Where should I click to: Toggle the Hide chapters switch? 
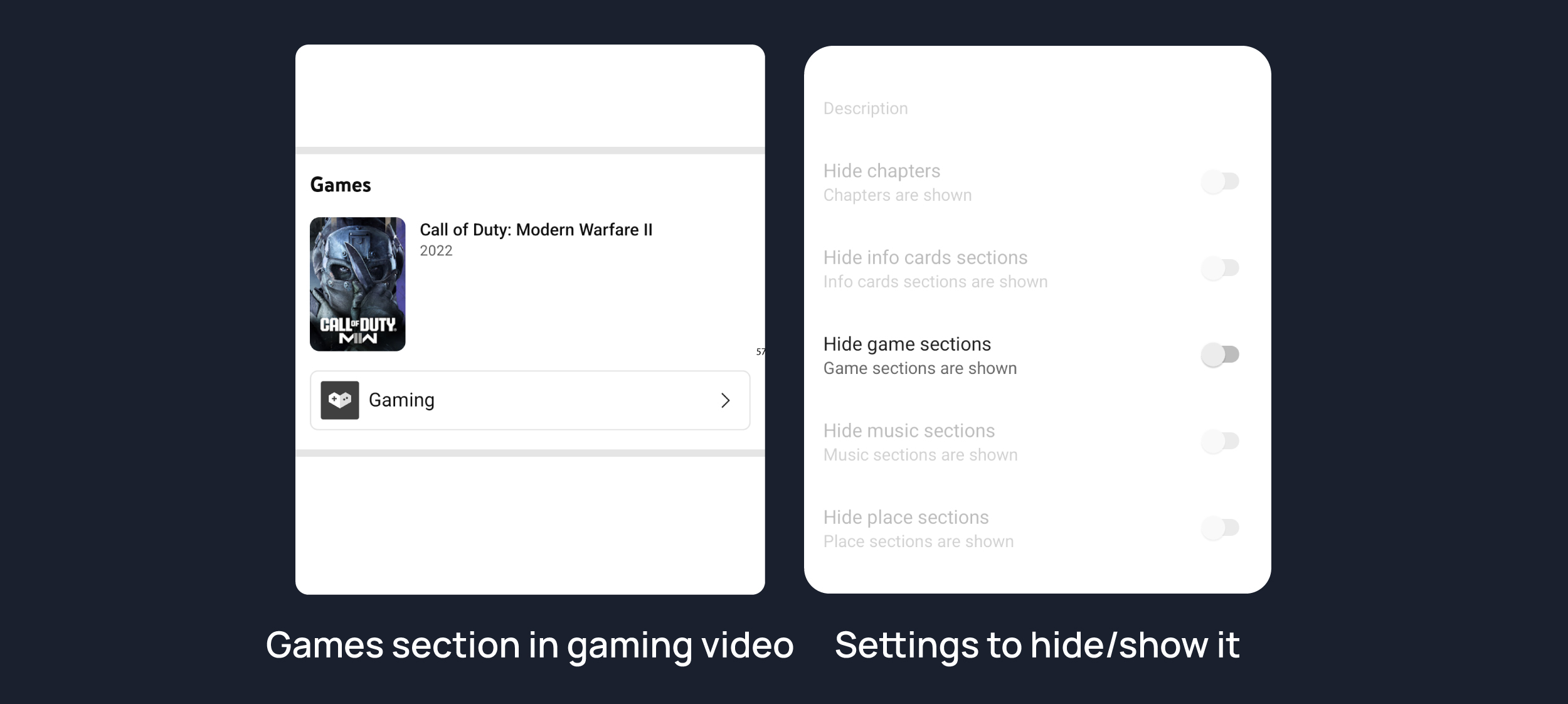tap(1220, 181)
